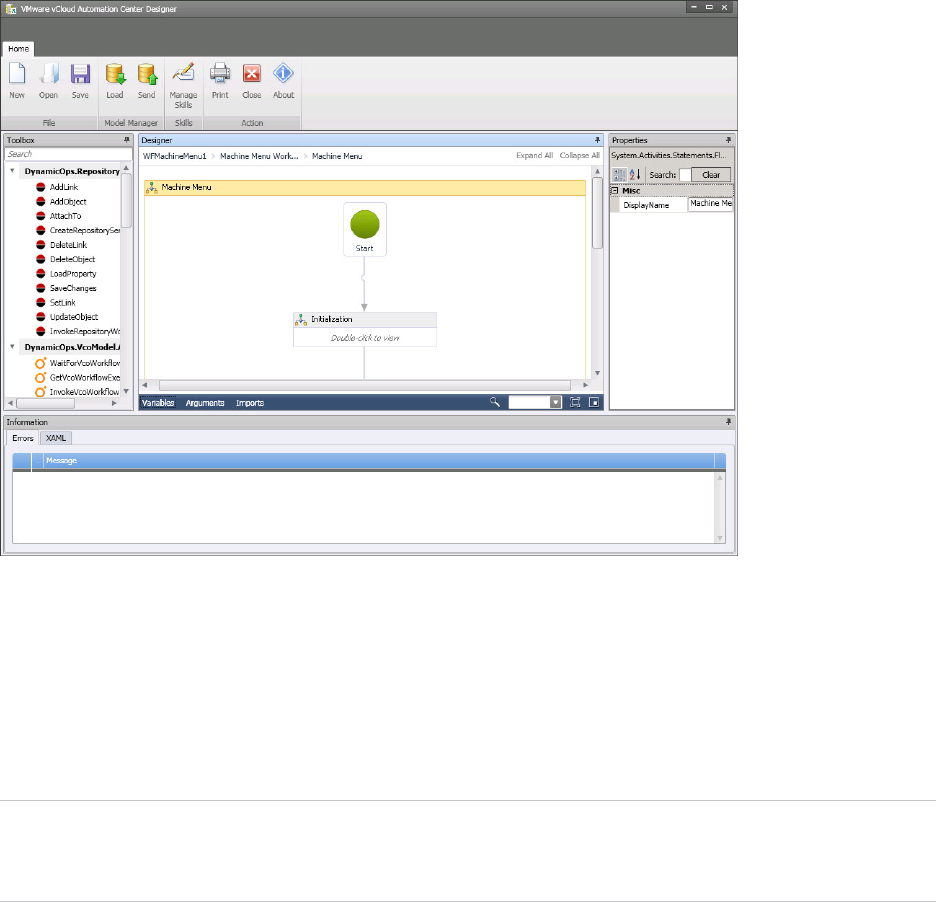Screen dimensions: 936x902
Task: Click the New file icon
Action: click(x=17, y=74)
